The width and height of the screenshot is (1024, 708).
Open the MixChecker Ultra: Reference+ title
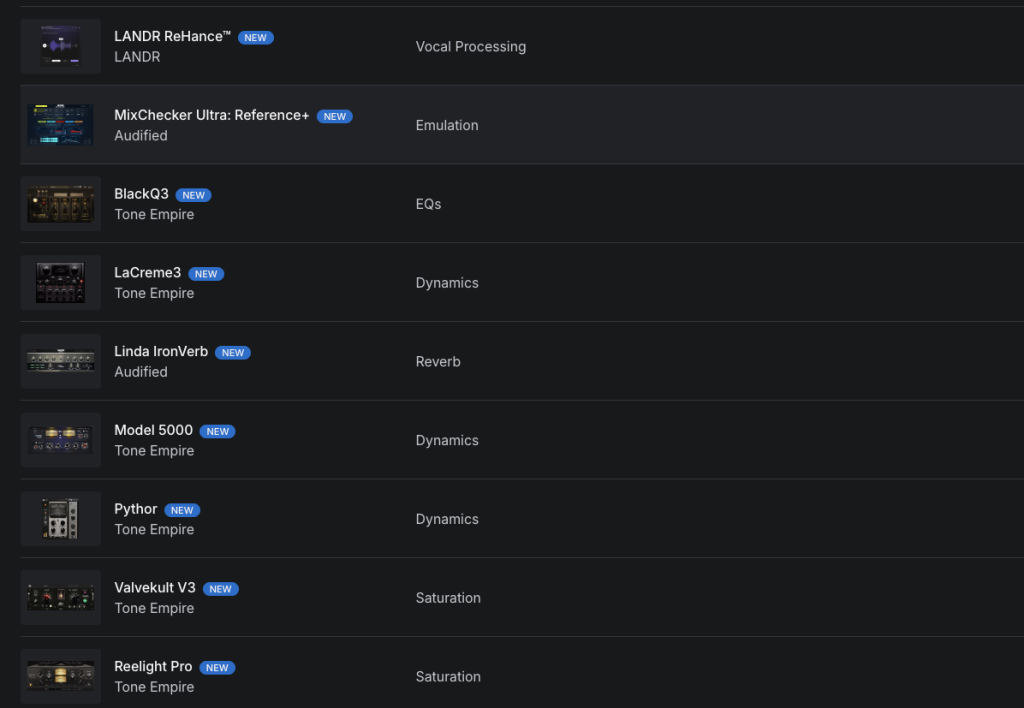(x=211, y=115)
